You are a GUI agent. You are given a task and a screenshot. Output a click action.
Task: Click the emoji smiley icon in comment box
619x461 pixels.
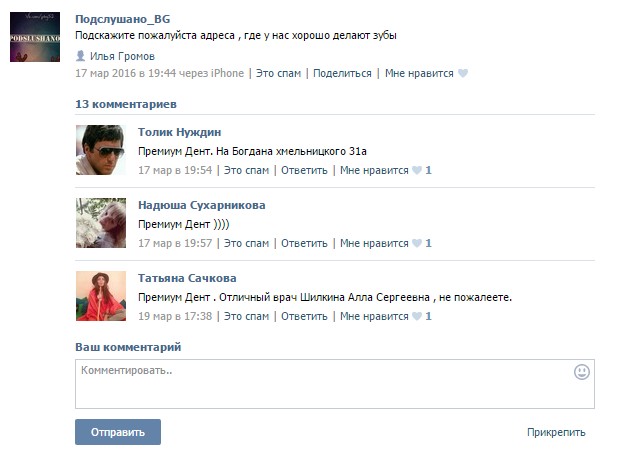click(x=581, y=372)
